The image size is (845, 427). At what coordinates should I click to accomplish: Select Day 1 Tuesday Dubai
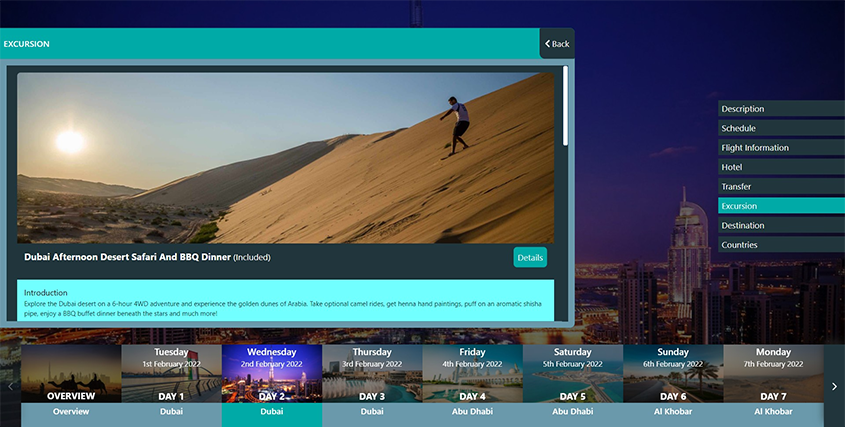171,380
